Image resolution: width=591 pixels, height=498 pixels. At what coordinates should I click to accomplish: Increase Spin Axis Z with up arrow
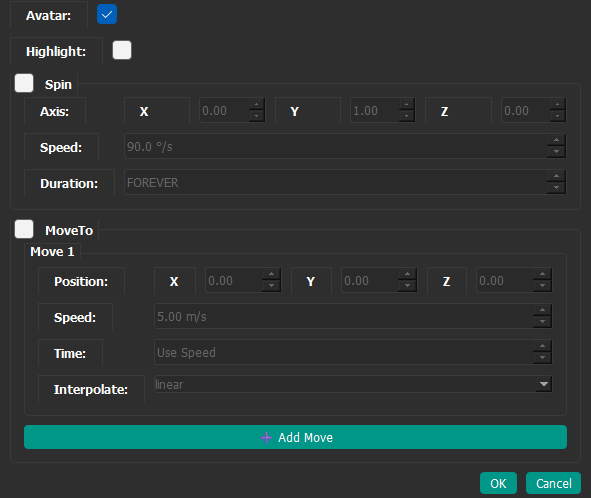pyautogui.click(x=557, y=104)
